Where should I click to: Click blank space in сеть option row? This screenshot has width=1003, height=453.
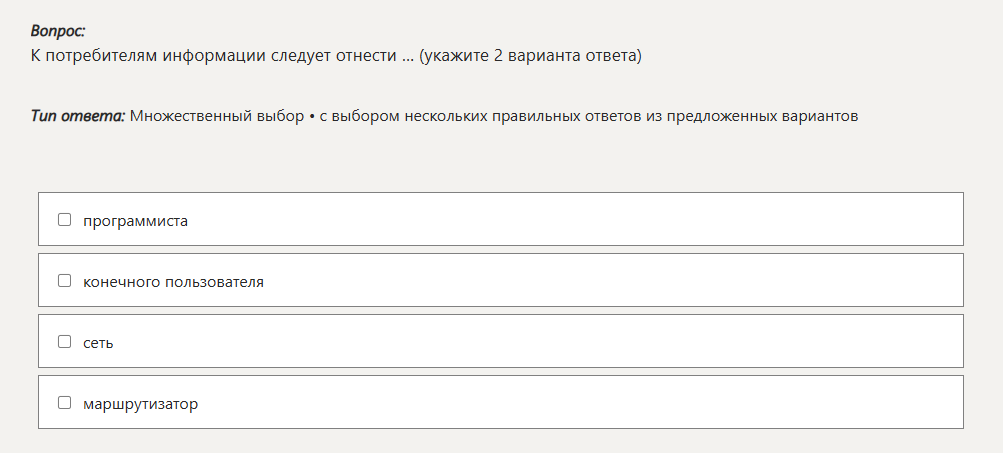coord(600,342)
